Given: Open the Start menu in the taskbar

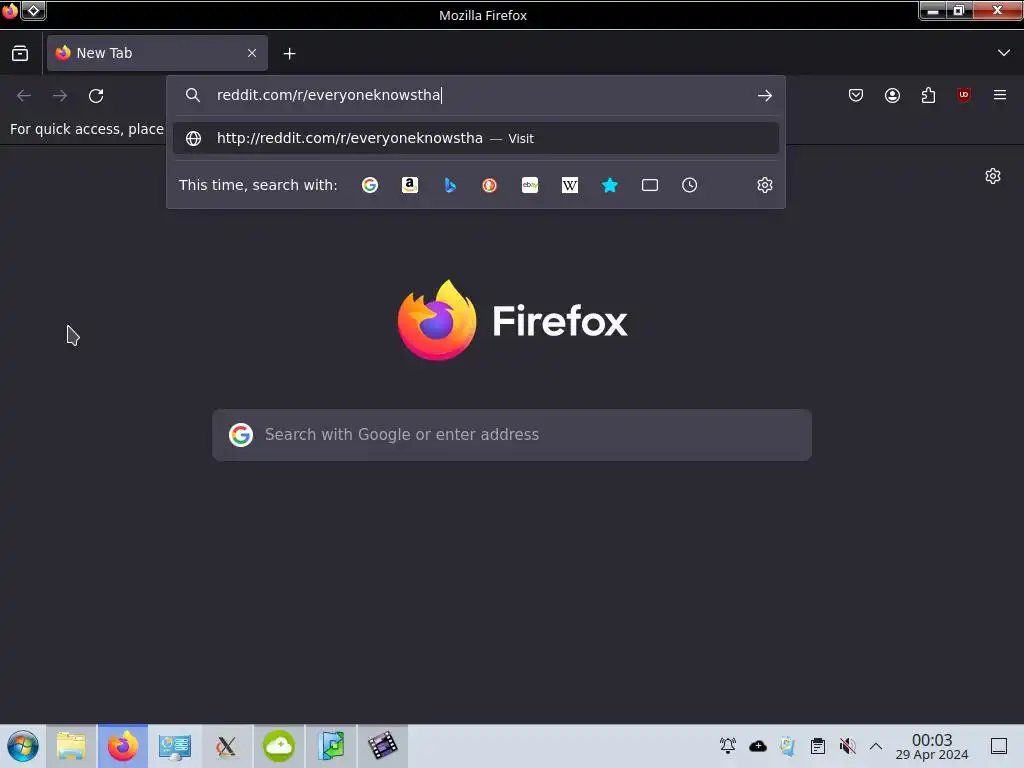Looking at the screenshot, I should click(x=23, y=746).
